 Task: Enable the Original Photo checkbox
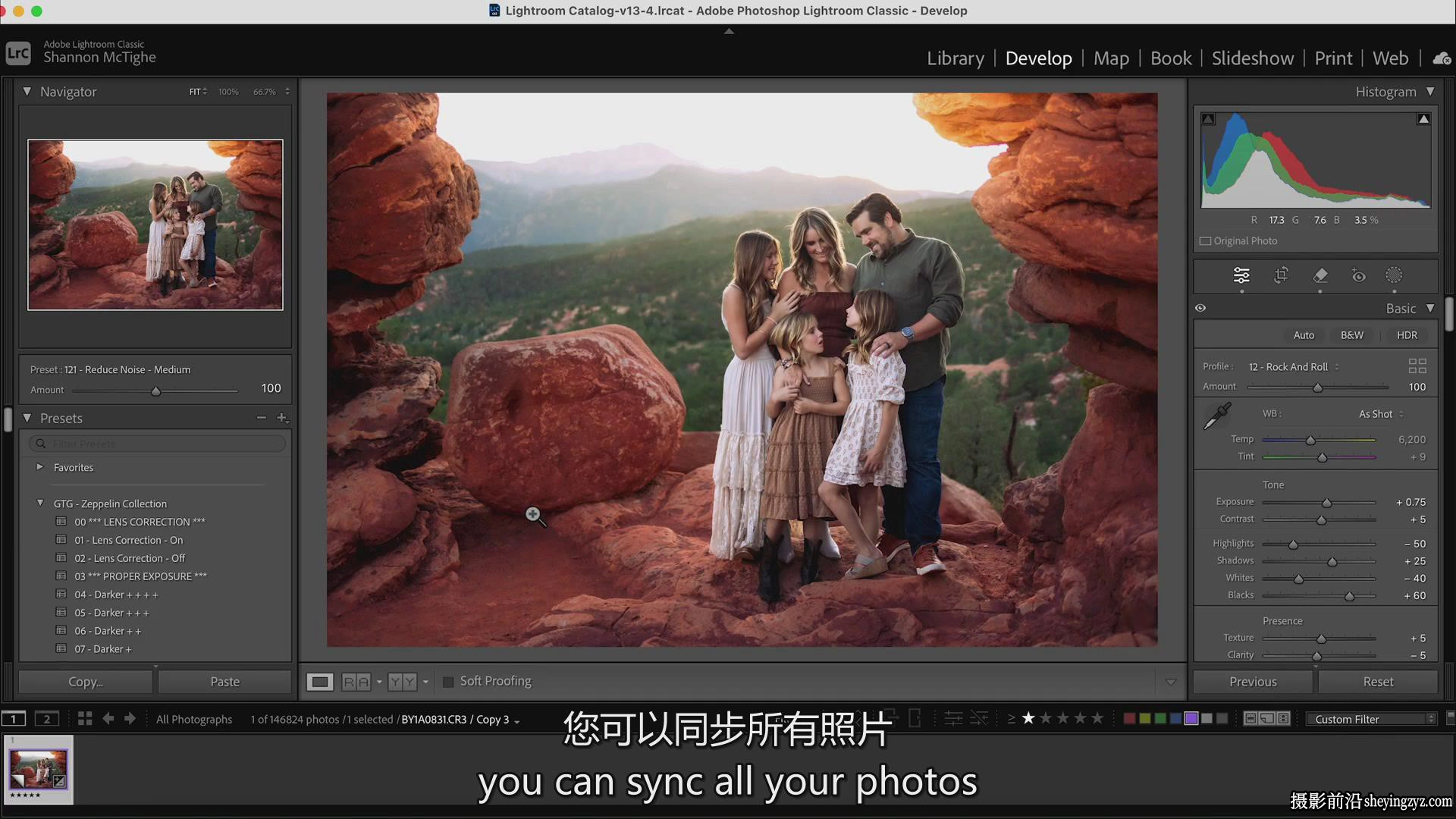coord(1205,241)
